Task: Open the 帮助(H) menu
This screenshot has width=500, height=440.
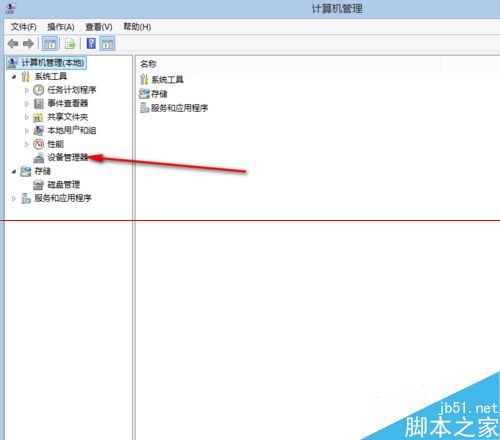Action: pos(137,26)
